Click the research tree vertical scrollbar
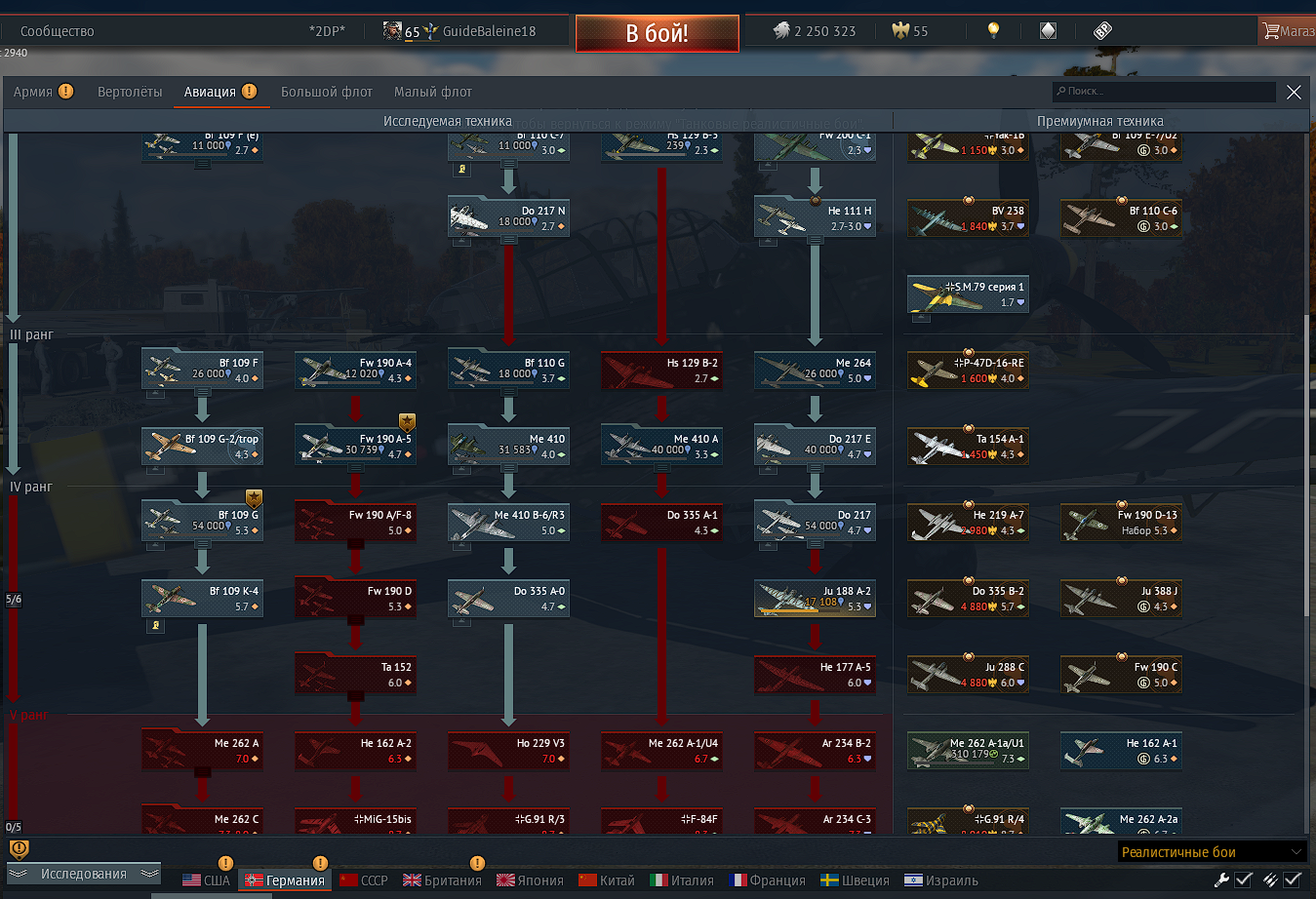This screenshot has width=1316, height=899. pyautogui.click(x=1307, y=464)
